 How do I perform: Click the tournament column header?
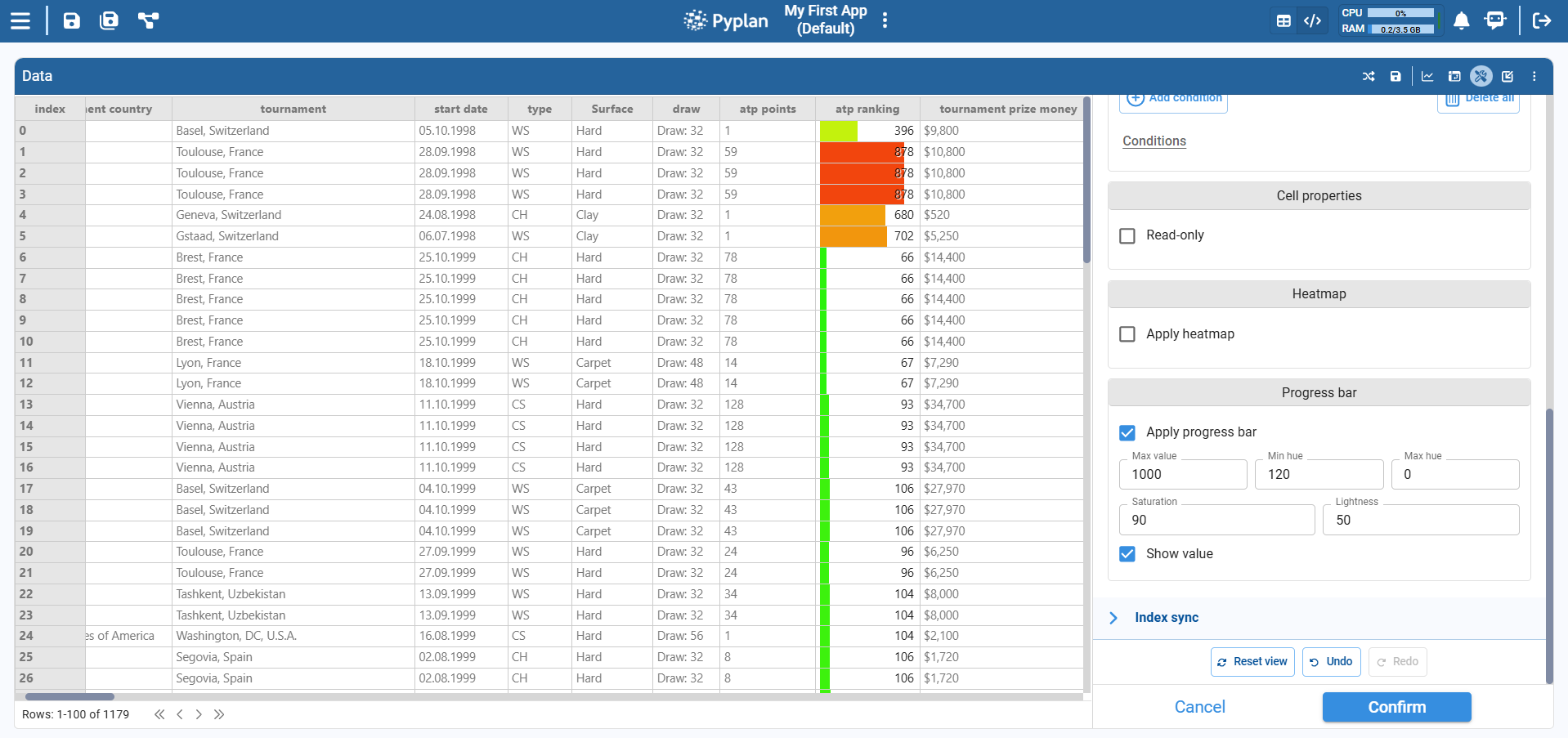[x=293, y=109]
